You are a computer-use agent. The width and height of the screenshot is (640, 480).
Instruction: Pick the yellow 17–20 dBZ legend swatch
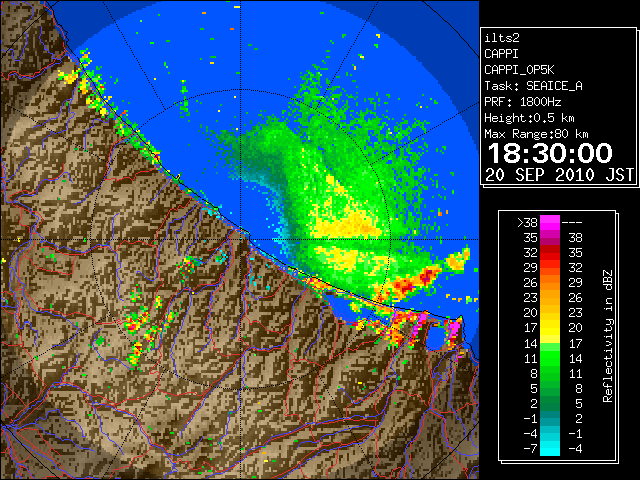click(550, 328)
